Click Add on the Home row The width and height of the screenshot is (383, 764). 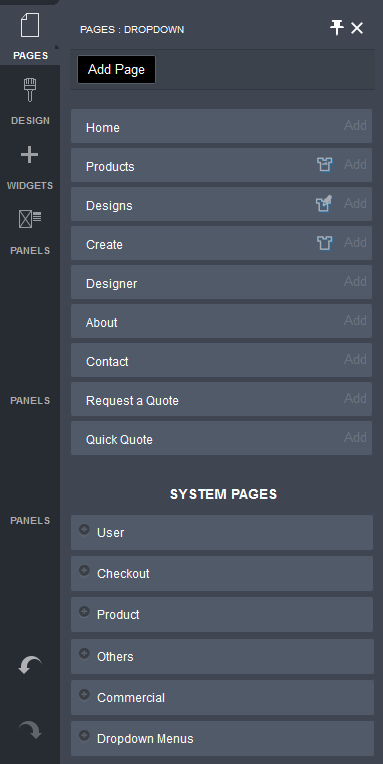[355, 126]
